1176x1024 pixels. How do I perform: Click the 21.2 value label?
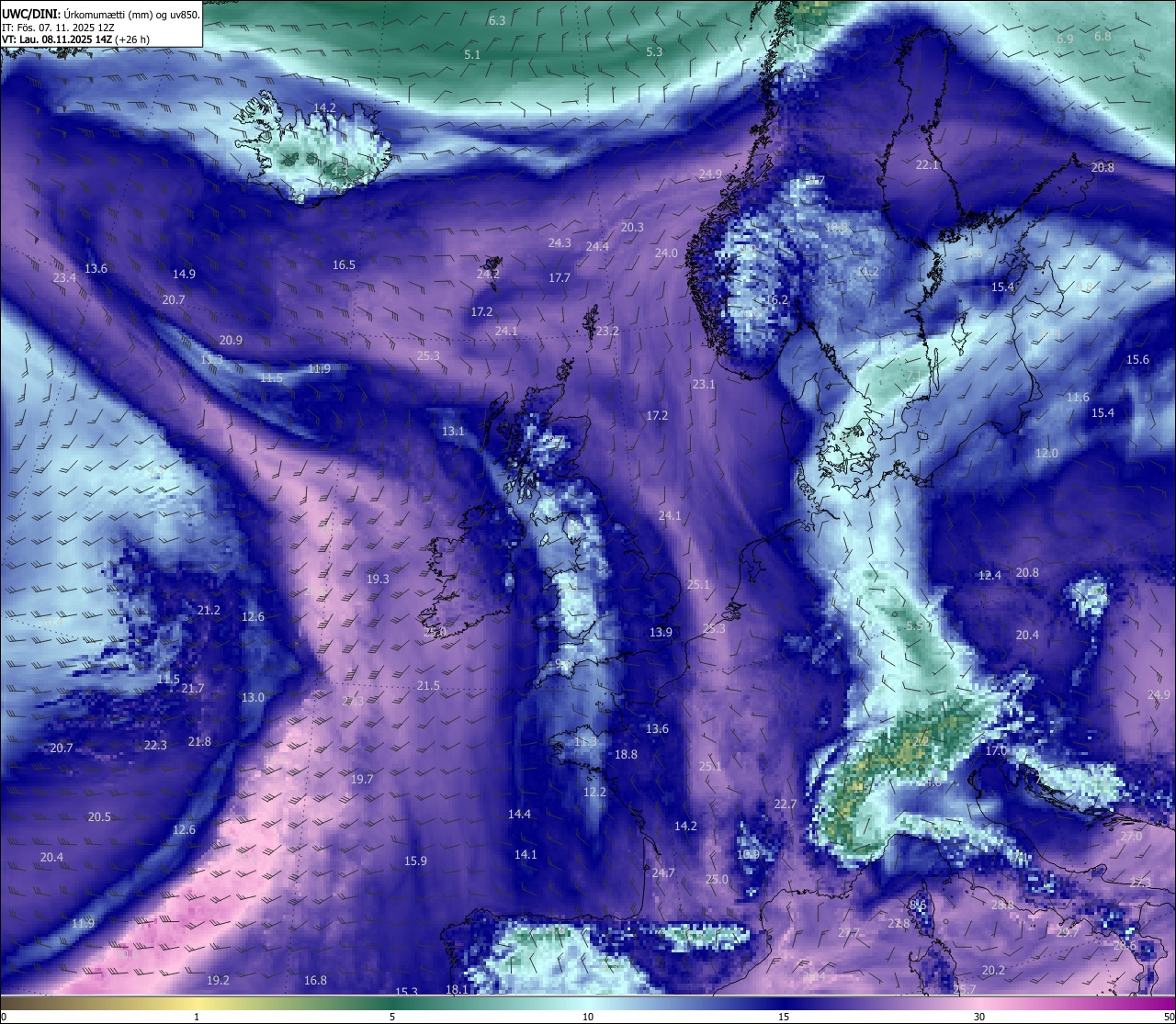click(x=209, y=611)
